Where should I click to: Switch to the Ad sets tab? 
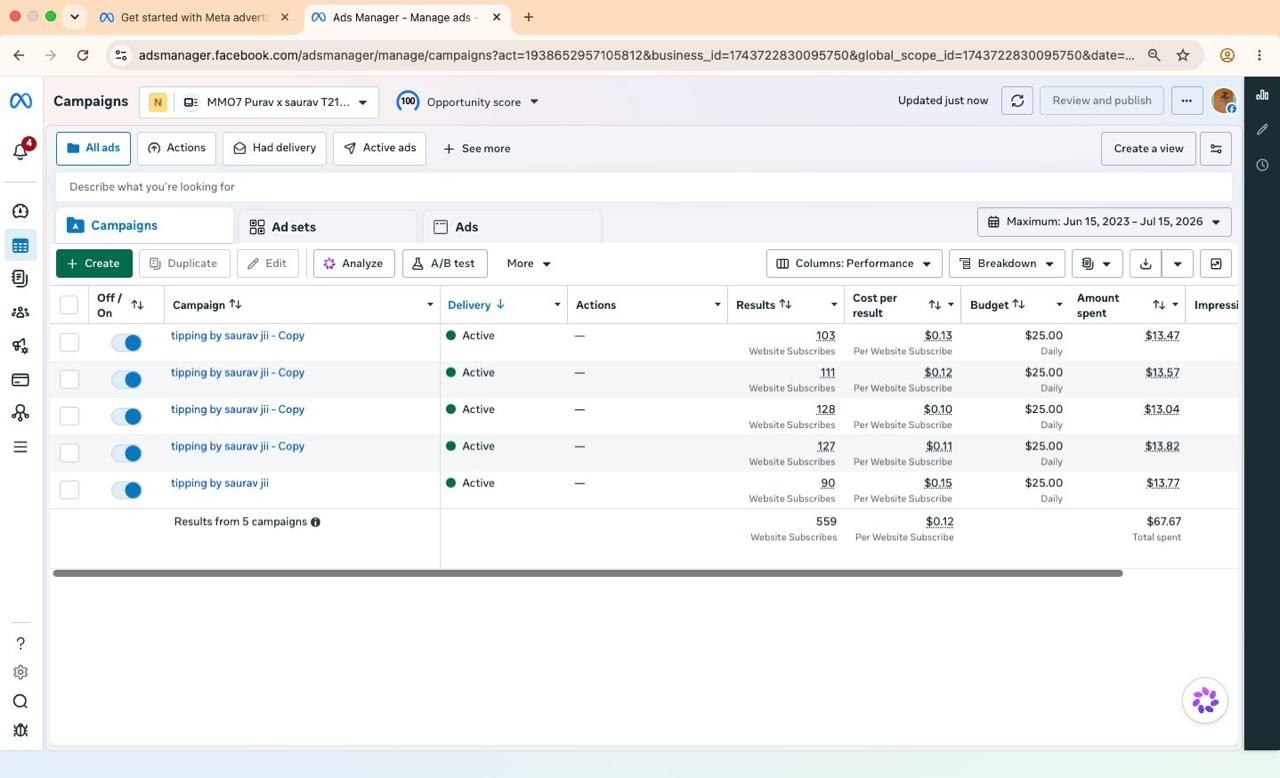coord(327,227)
